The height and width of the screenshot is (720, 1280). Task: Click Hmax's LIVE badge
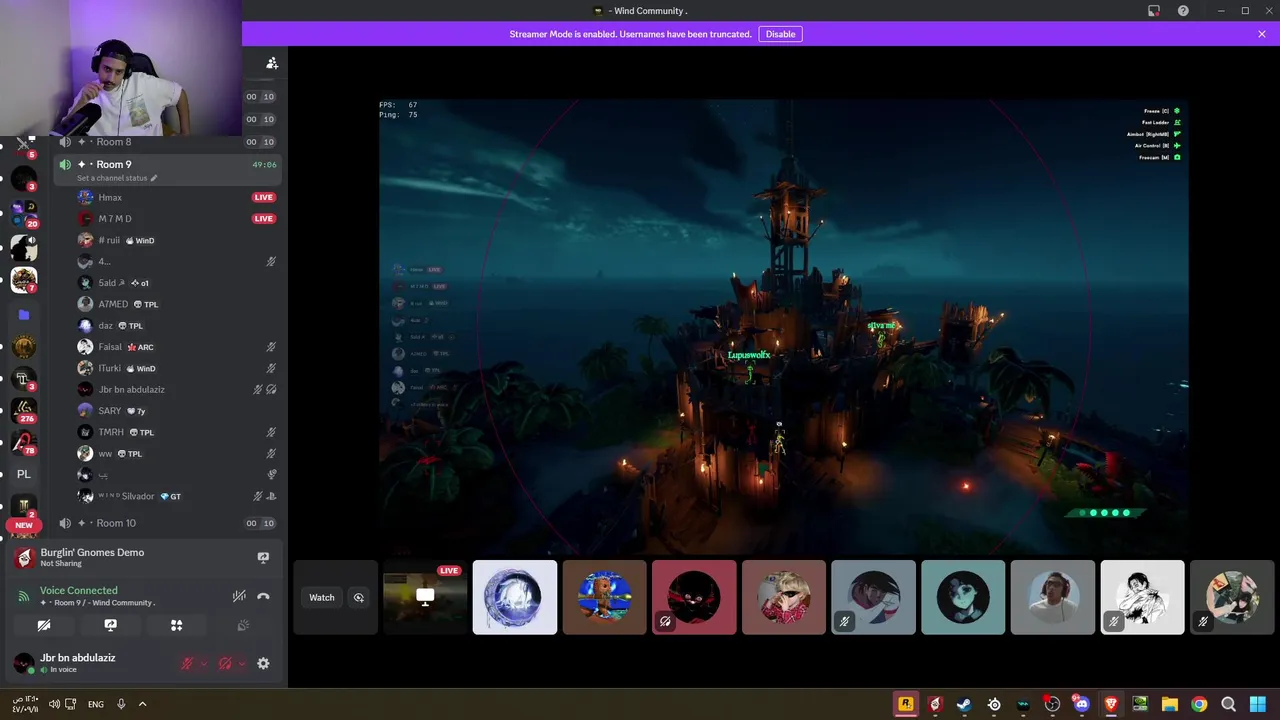[263, 197]
